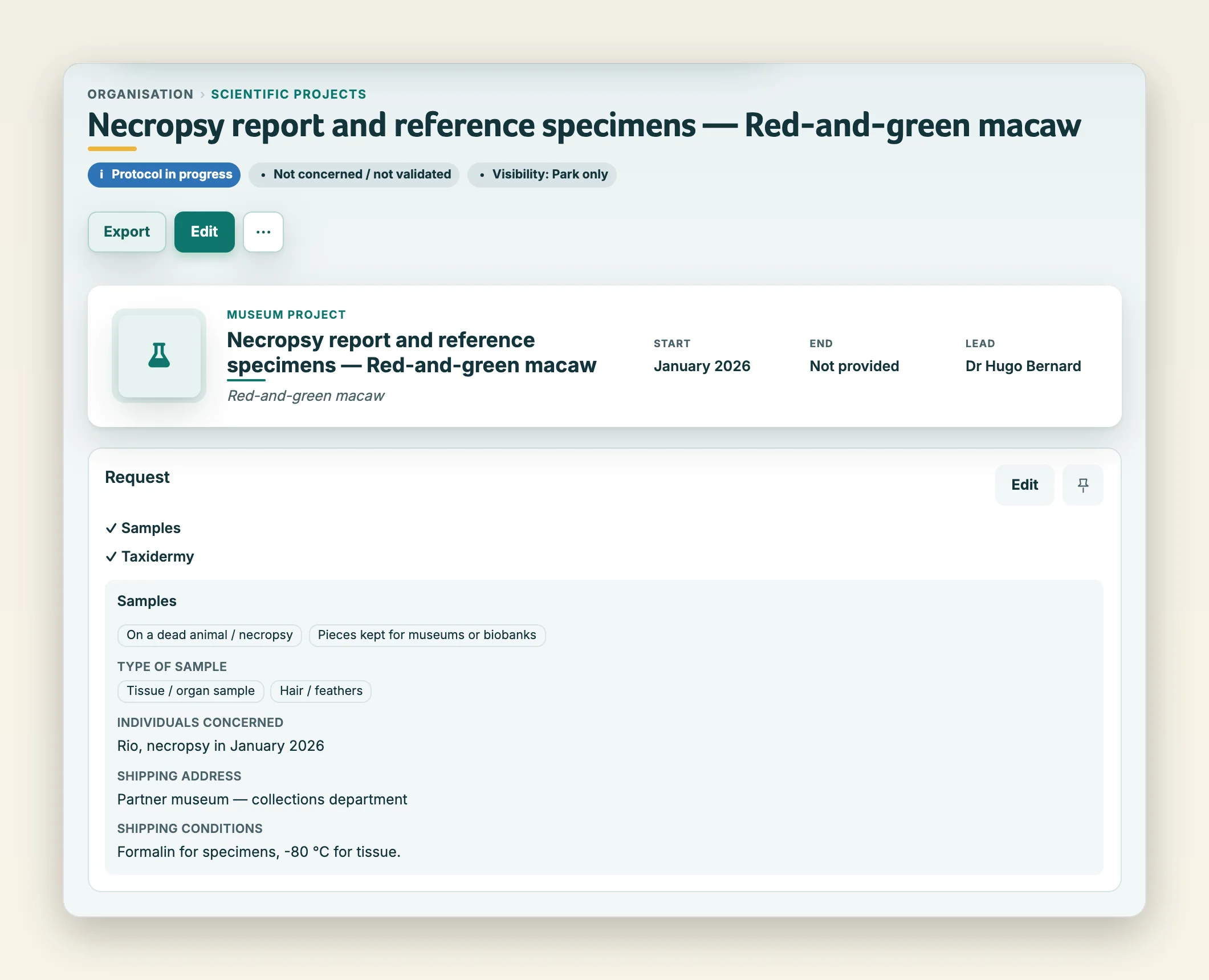The height and width of the screenshot is (980, 1209).
Task: Click the 'MUSEUM PROJECT' label
Action: pyautogui.click(x=286, y=315)
